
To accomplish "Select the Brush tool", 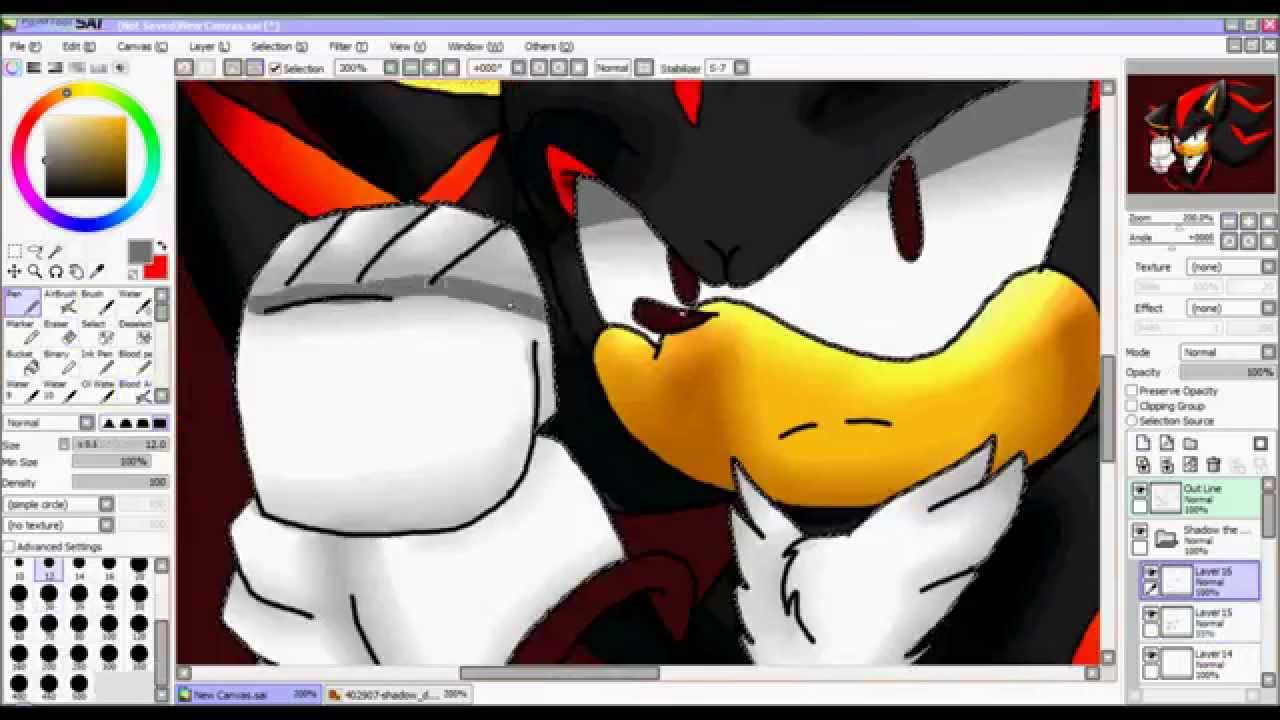I will [96, 303].
